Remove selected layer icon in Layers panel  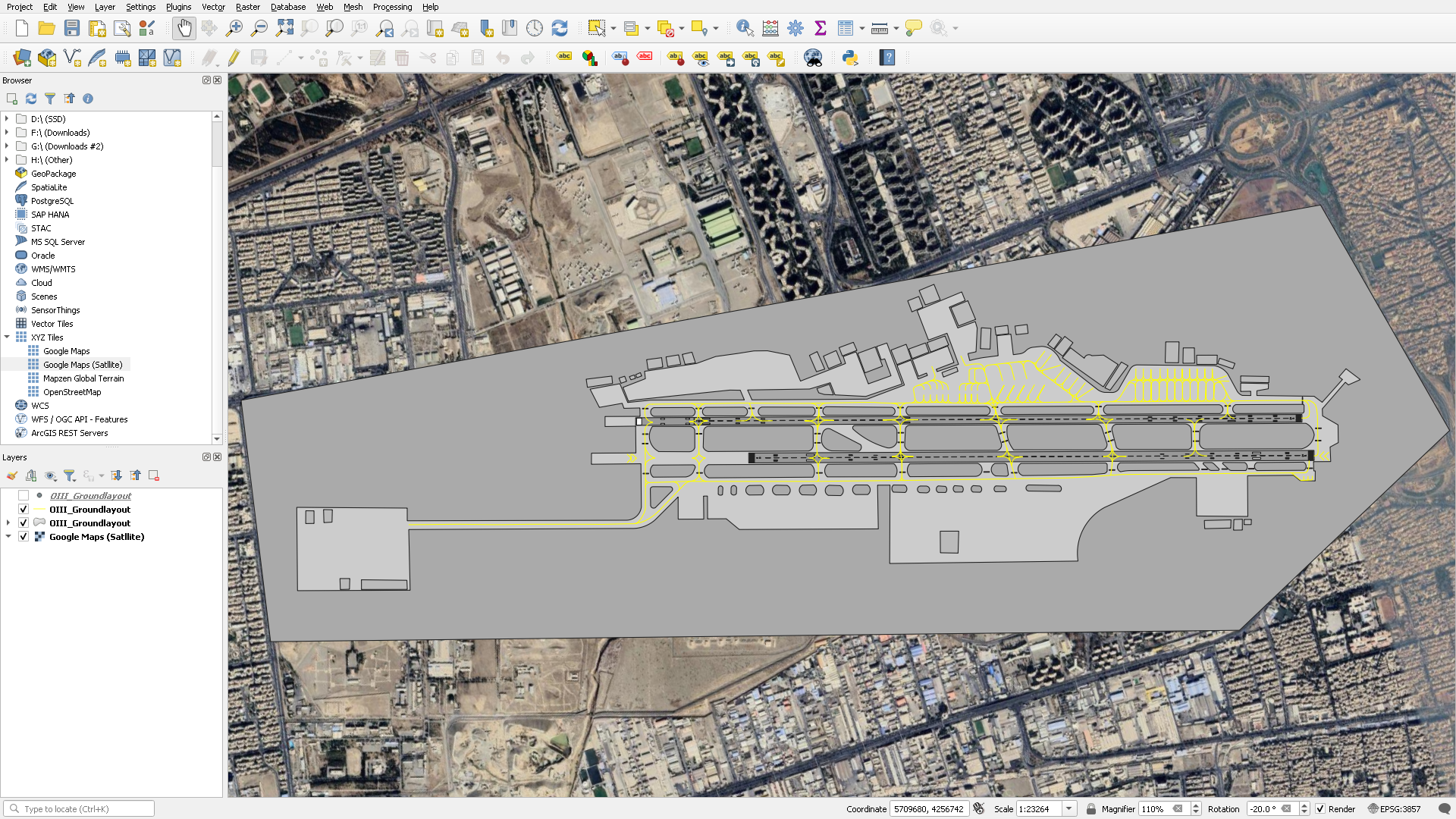pos(154,475)
